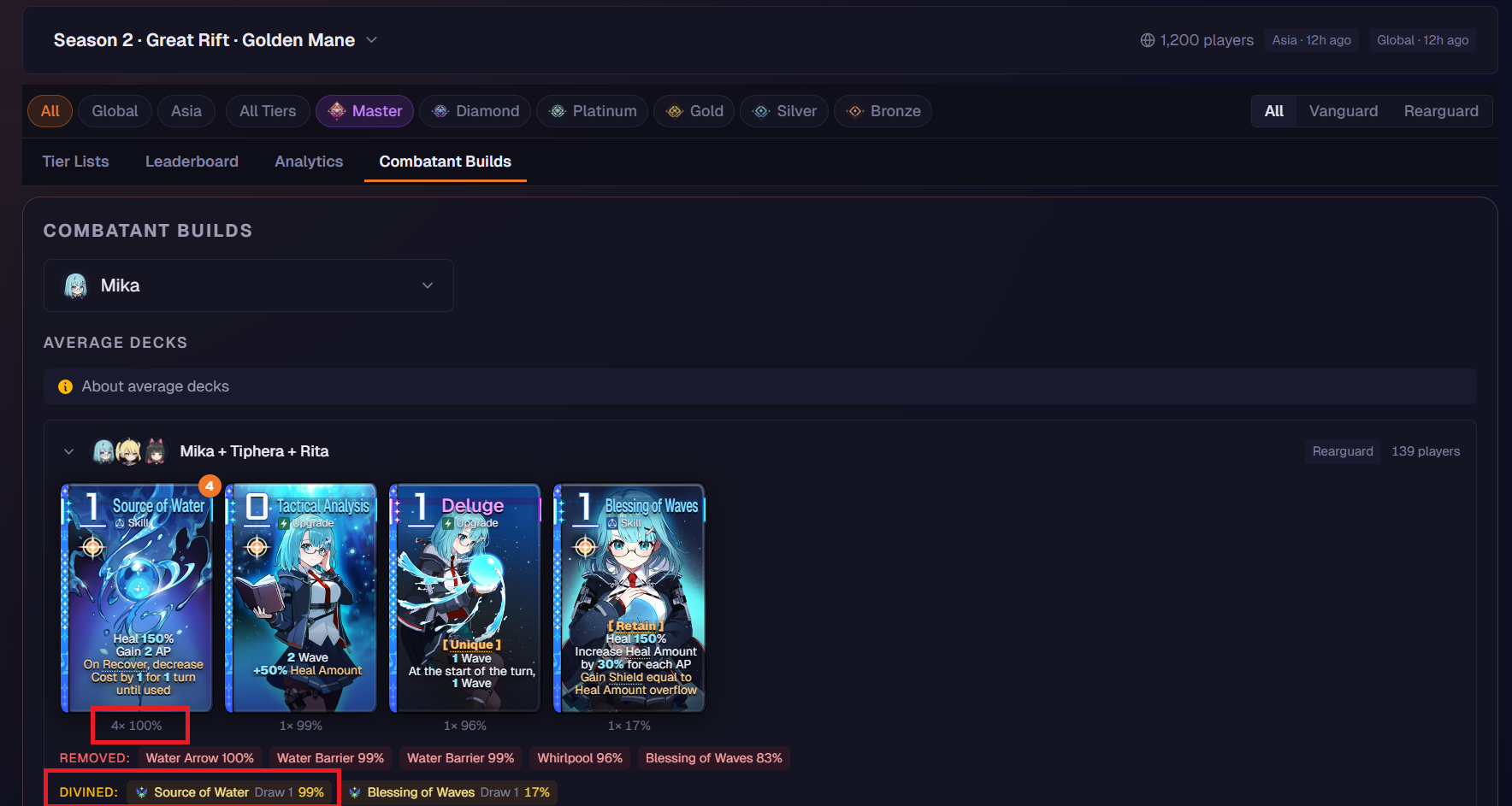Toggle the Bronze tier filter
This screenshot has width=1512, height=806.
[x=883, y=111]
